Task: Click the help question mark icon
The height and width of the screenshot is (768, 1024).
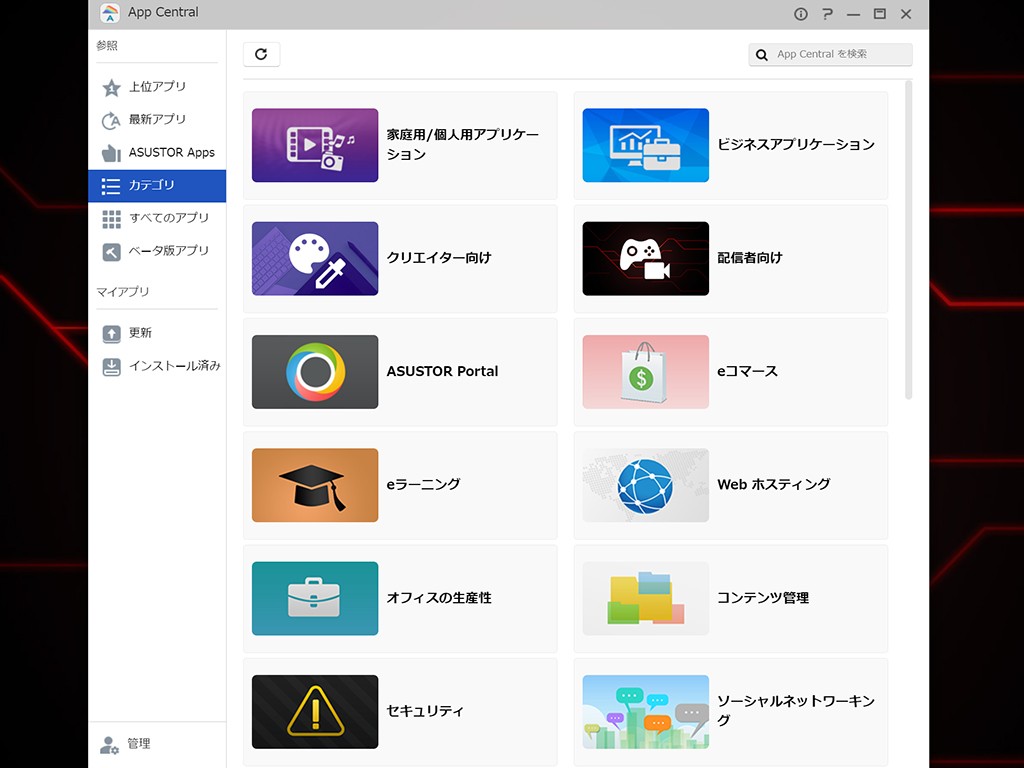Action: [x=827, y=14]
